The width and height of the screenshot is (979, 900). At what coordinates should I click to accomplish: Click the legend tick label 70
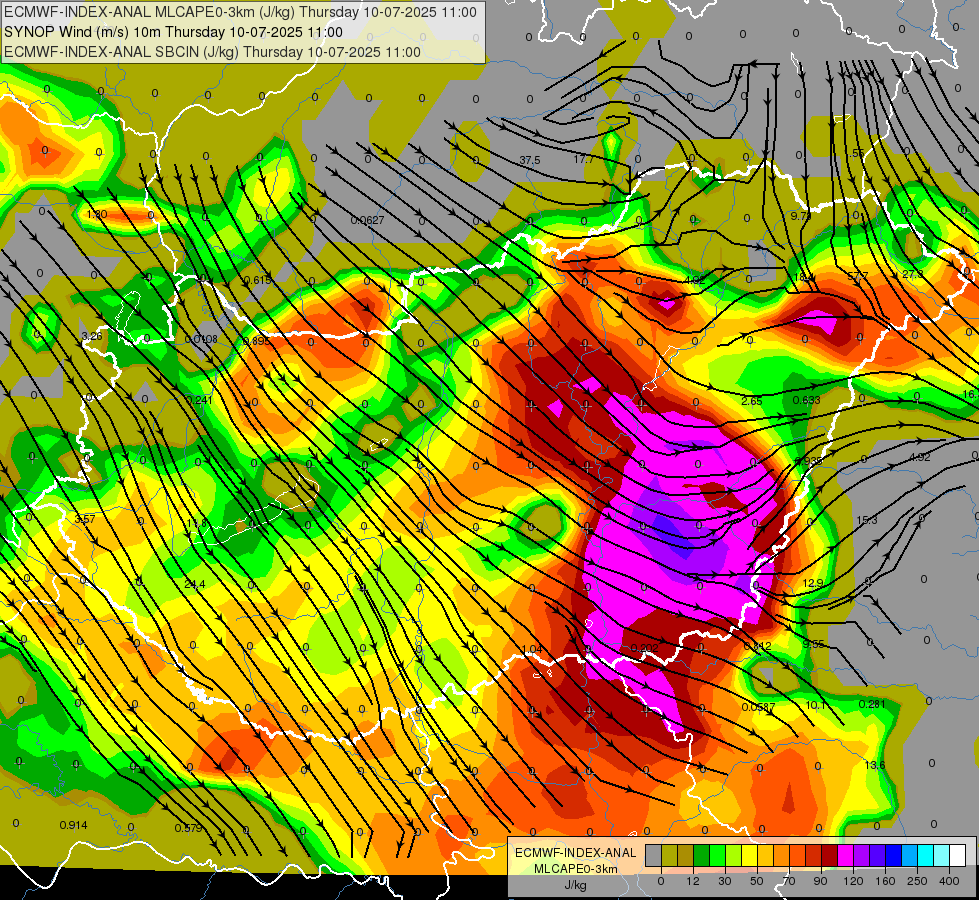pos(789,881)
